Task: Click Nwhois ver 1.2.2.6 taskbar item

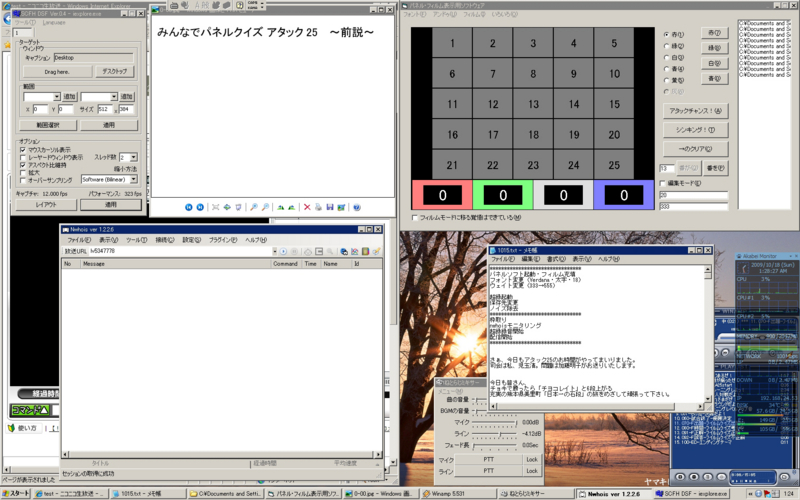Action: pyautogui.click(x=614, y=494)
